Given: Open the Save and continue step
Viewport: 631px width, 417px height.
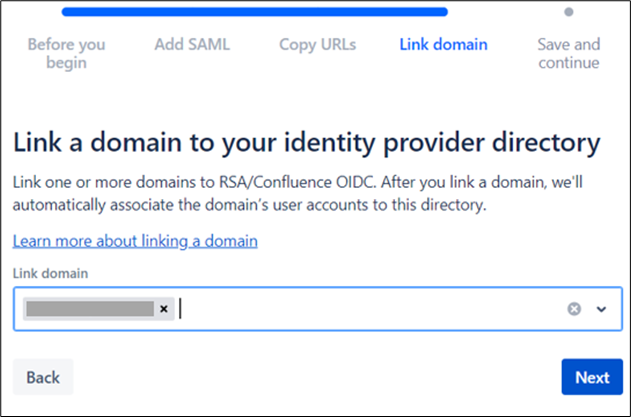Looking at the screenshot, I should (x=568, y=54).
